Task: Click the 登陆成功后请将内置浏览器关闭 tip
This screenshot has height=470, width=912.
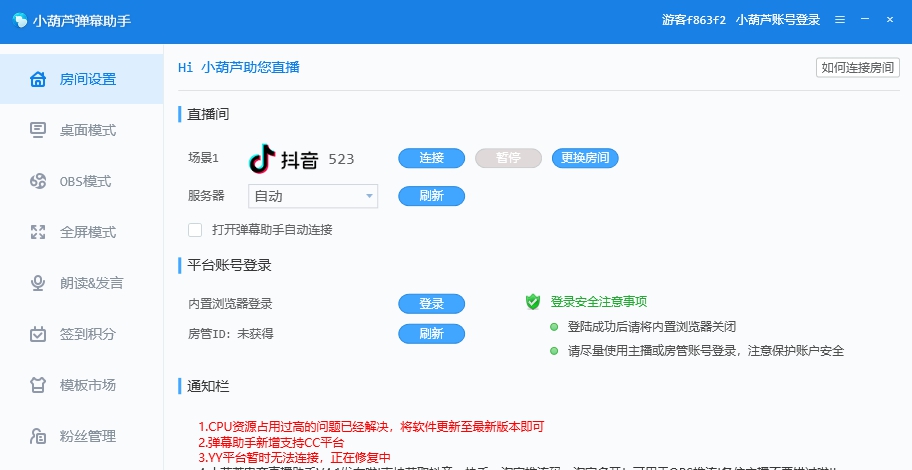Action: pyautogui.click(x=651, y=327)
